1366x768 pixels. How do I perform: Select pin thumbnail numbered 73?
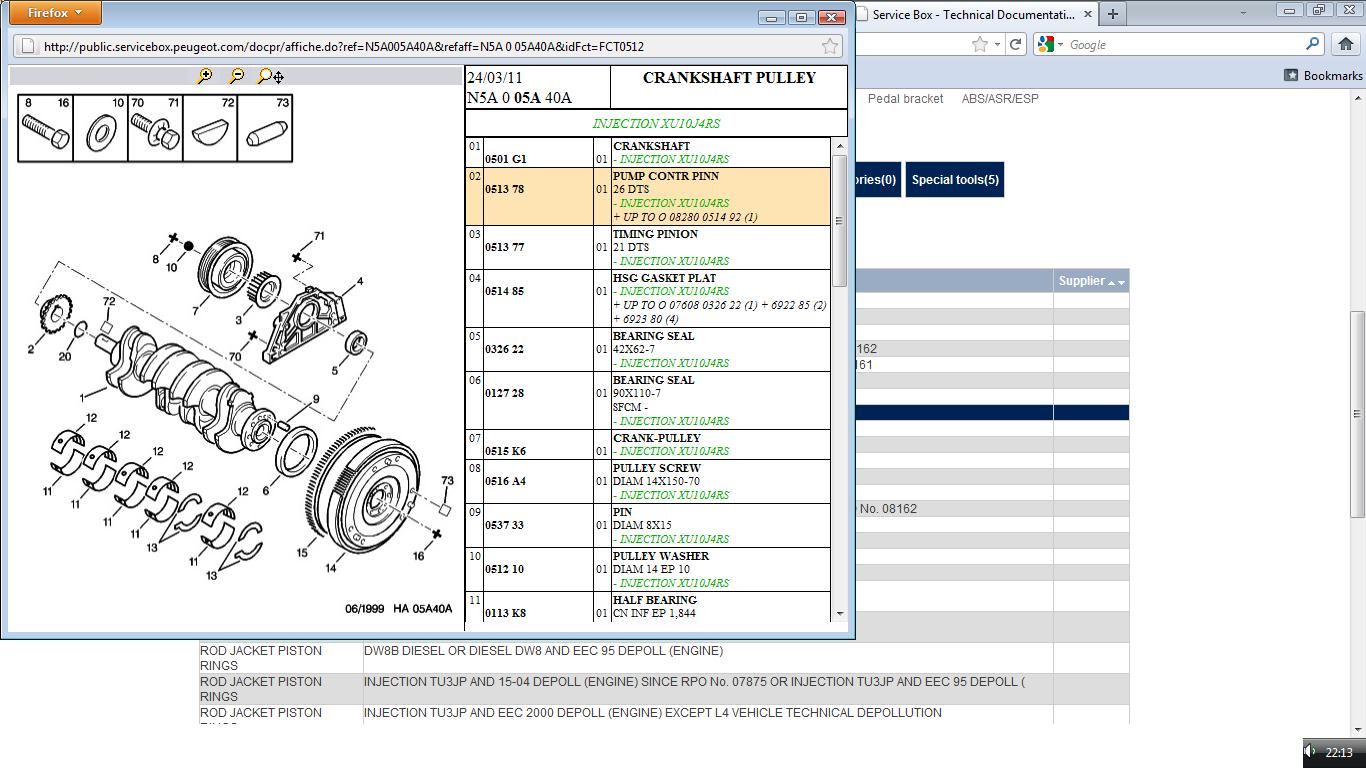[265, 128]
